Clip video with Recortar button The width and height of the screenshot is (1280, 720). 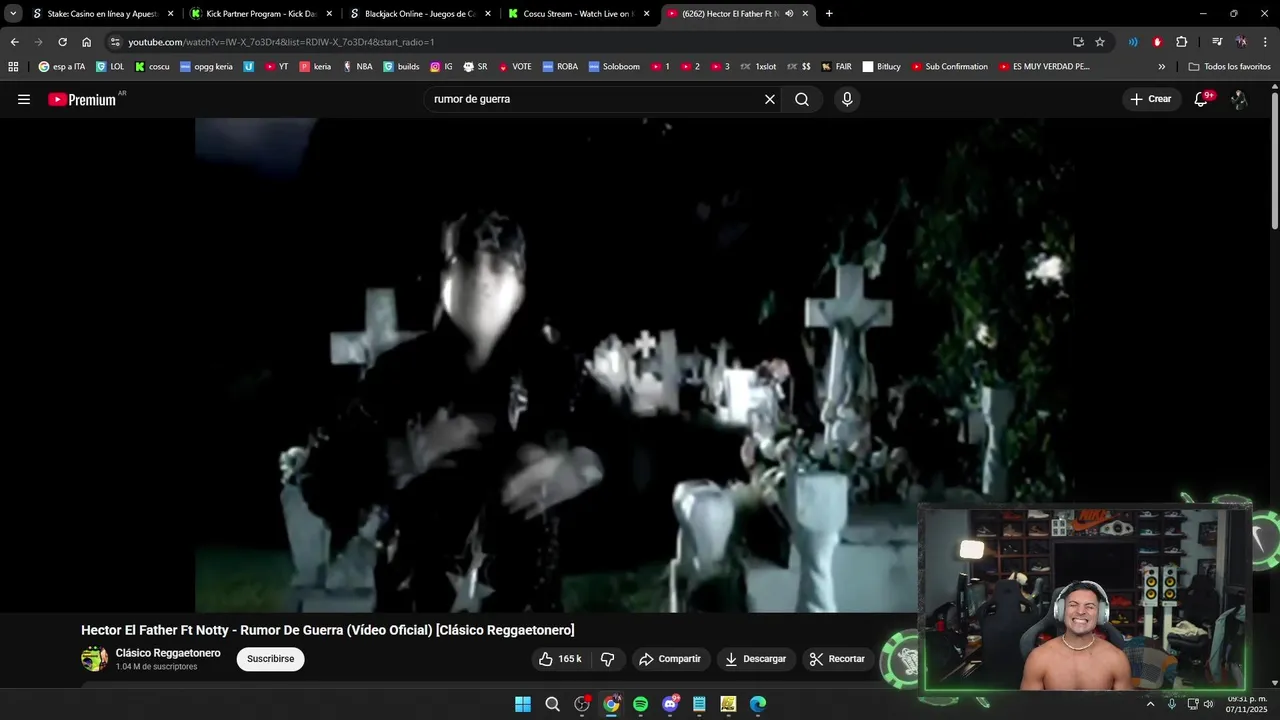coord(837,659)
